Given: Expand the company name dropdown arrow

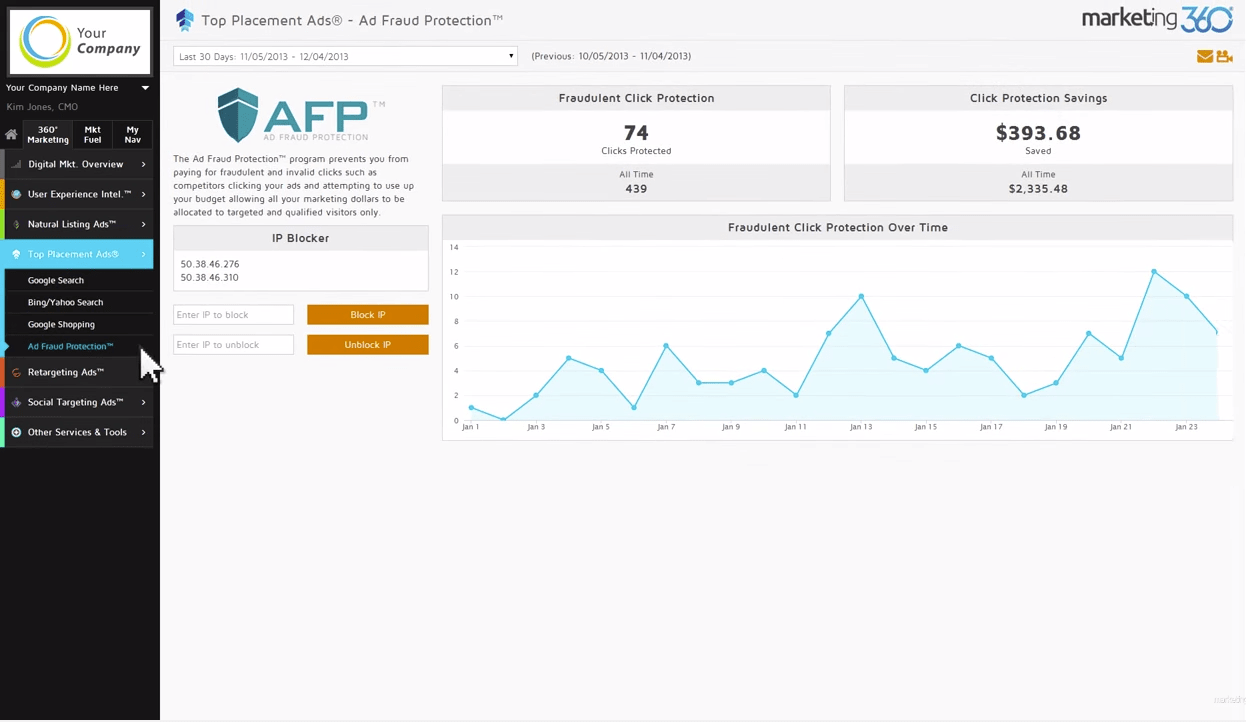Looking at the screenshot, I should [144, 88].
